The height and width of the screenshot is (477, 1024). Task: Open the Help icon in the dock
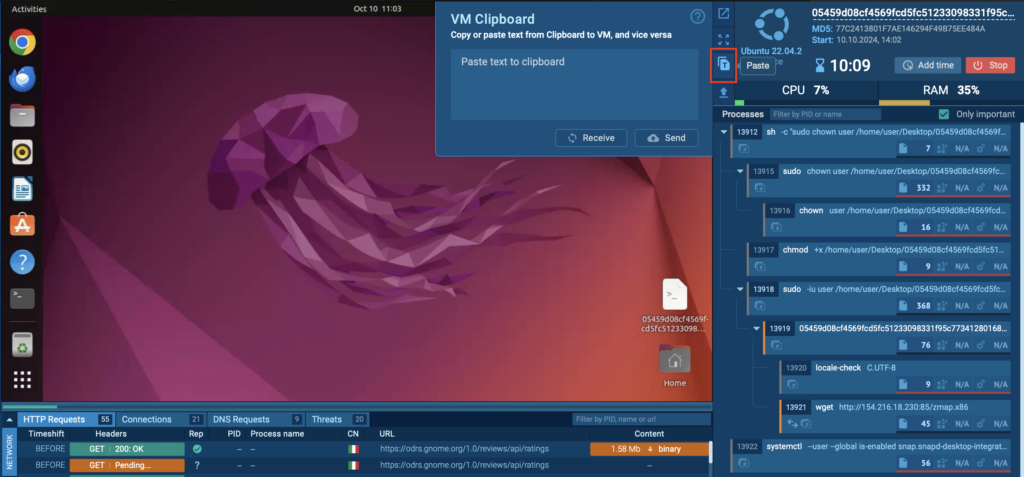click(22, 263)
